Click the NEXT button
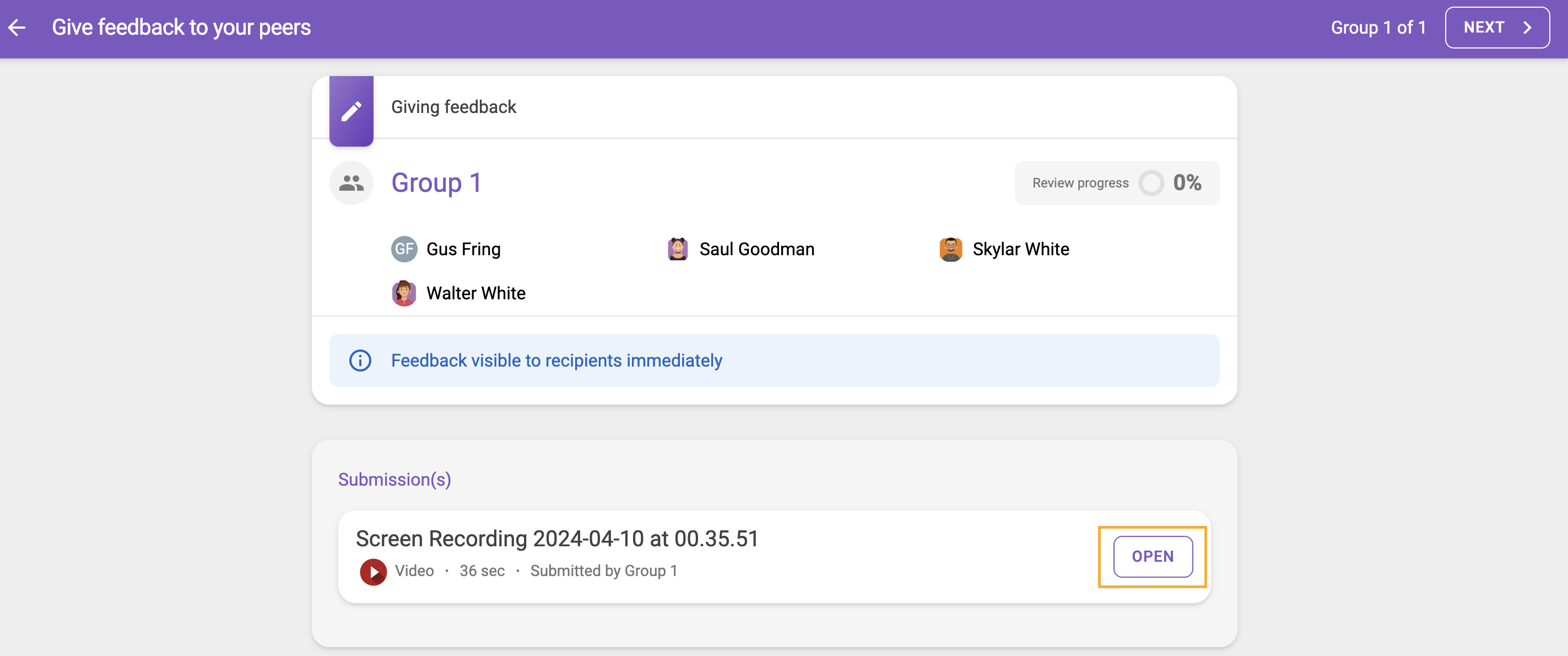This screenshot has height=656, width=1568. click(x=1497, y=28)
